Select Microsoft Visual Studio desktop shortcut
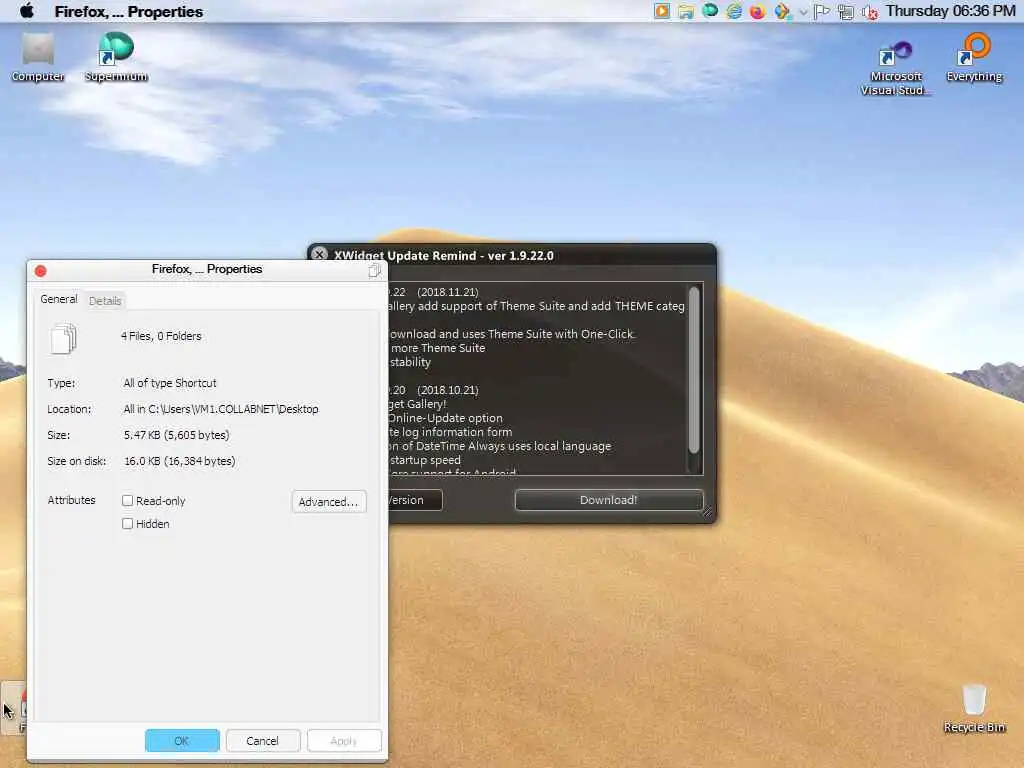1024x768 pixels. (x=895, y=68)
